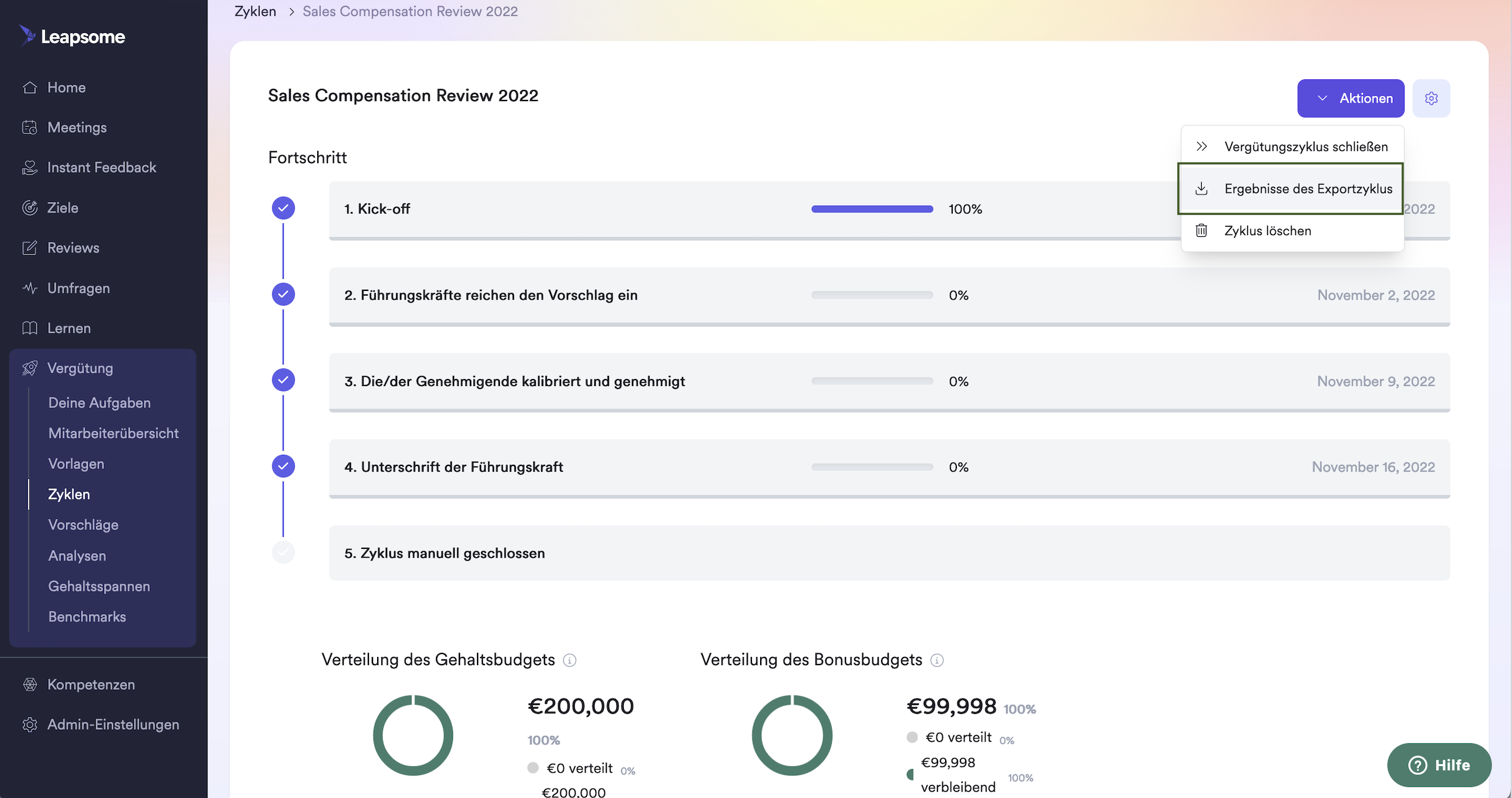Click the Admin-Einstellungen gear icon
The width and height of the screenshot is (1512, 798).
[30, 725]
